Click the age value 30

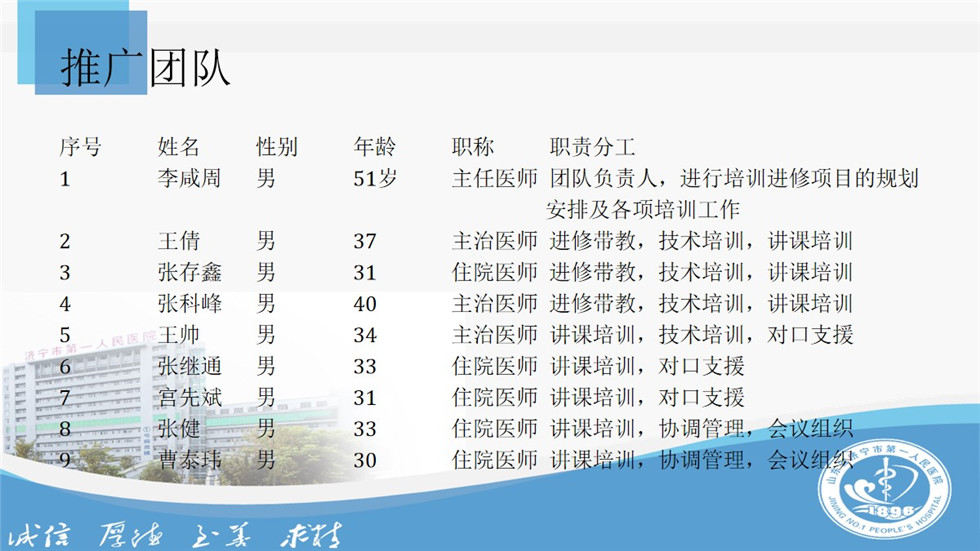pos(364,460)
